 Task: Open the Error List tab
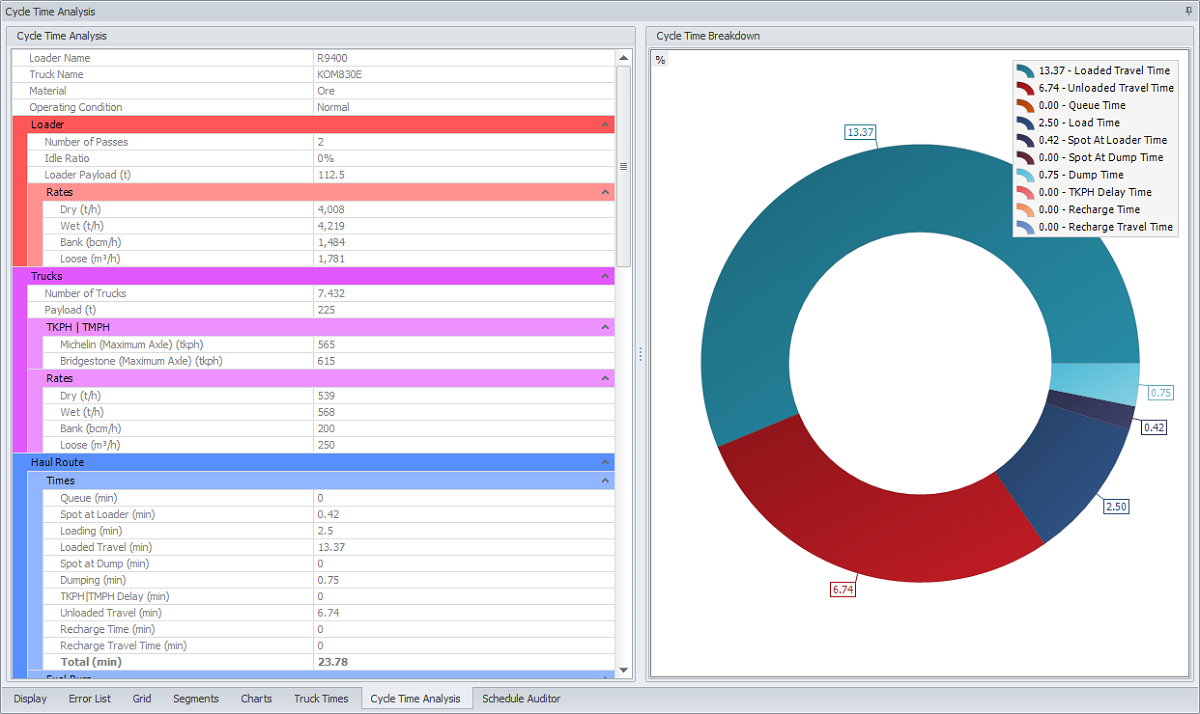point(90,699)
